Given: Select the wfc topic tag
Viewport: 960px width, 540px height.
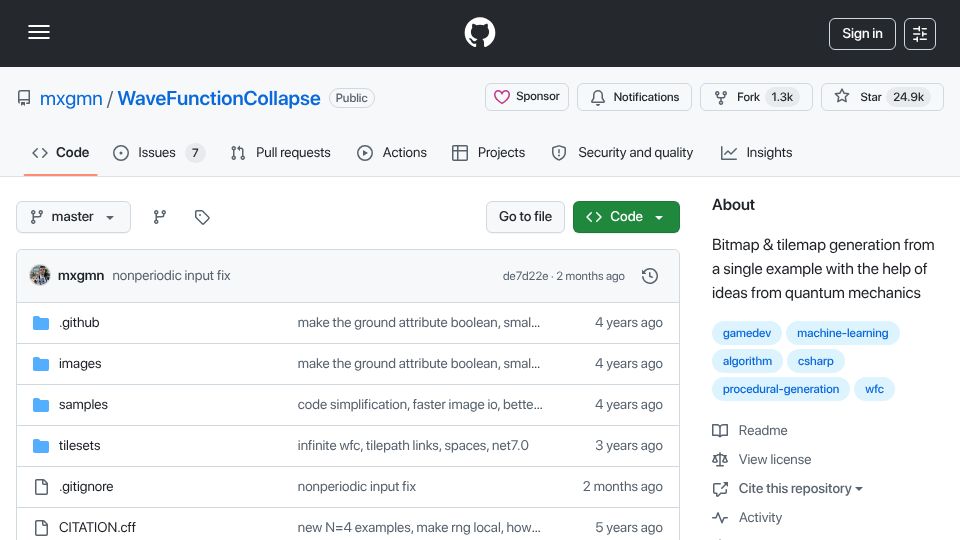Looking at the screenshot, I should coord(874,389).
